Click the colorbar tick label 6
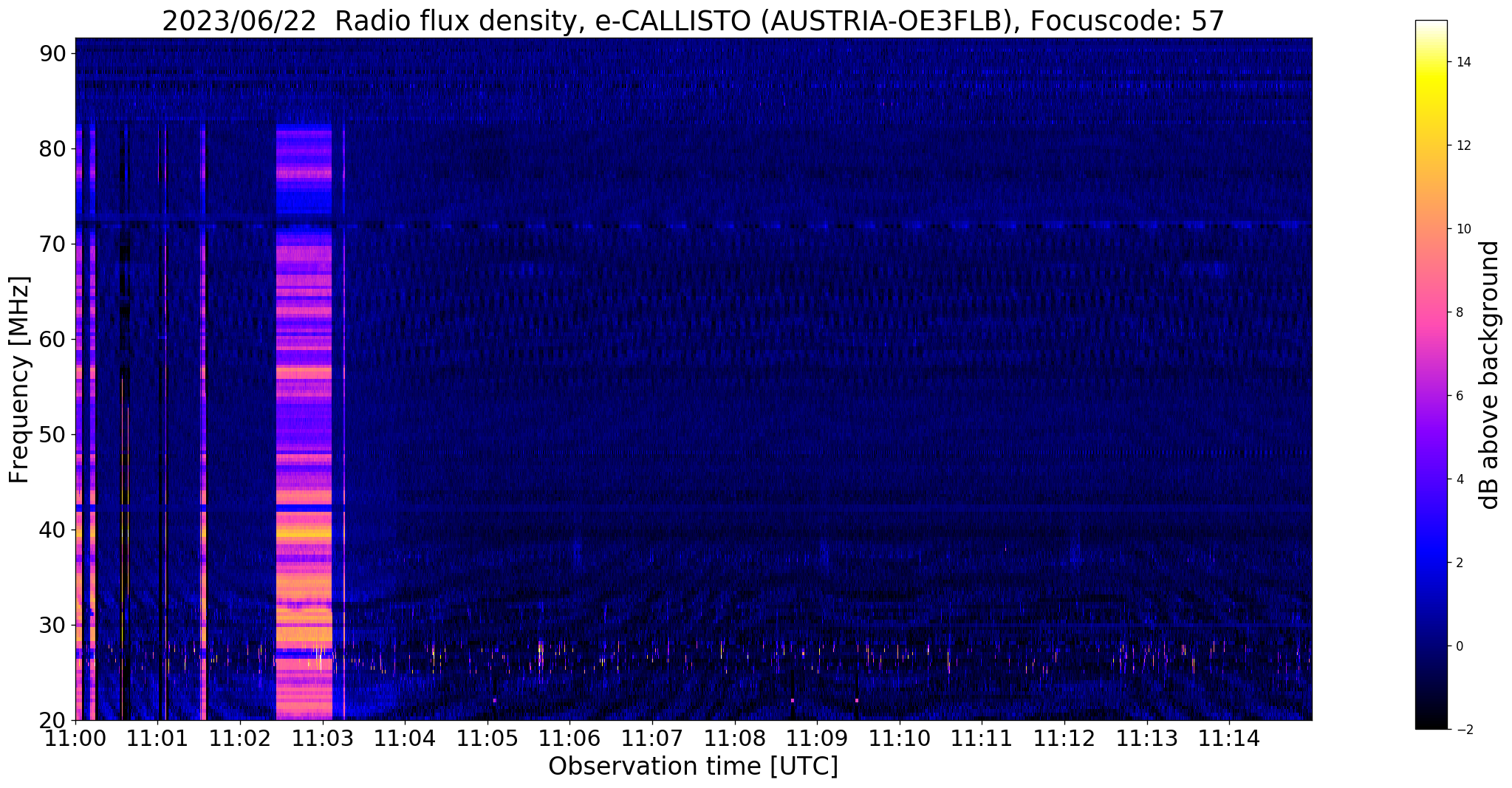This screenshot has height=788, width=1512. coord(1458,396)
